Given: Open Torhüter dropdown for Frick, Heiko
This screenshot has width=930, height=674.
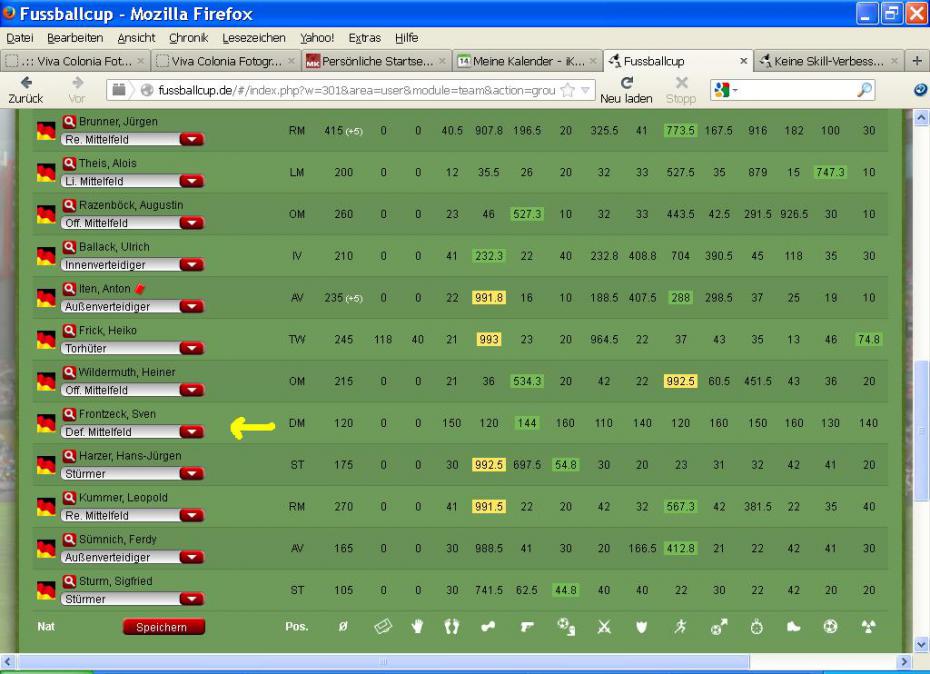Looking at the screenshot, I should tap(190, 349).
